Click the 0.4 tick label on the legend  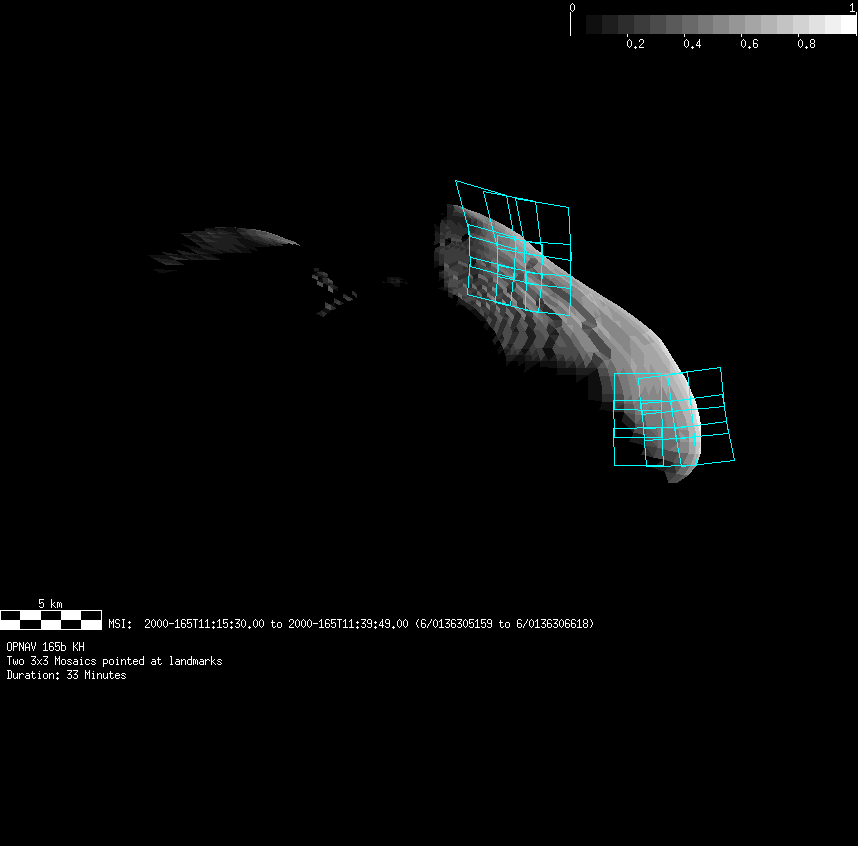[x=692, y=44]
